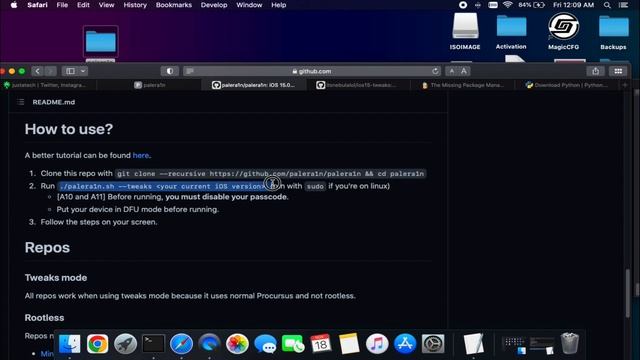Click the Repos heading
Screen dimensions: 640x360
(47, 247)
